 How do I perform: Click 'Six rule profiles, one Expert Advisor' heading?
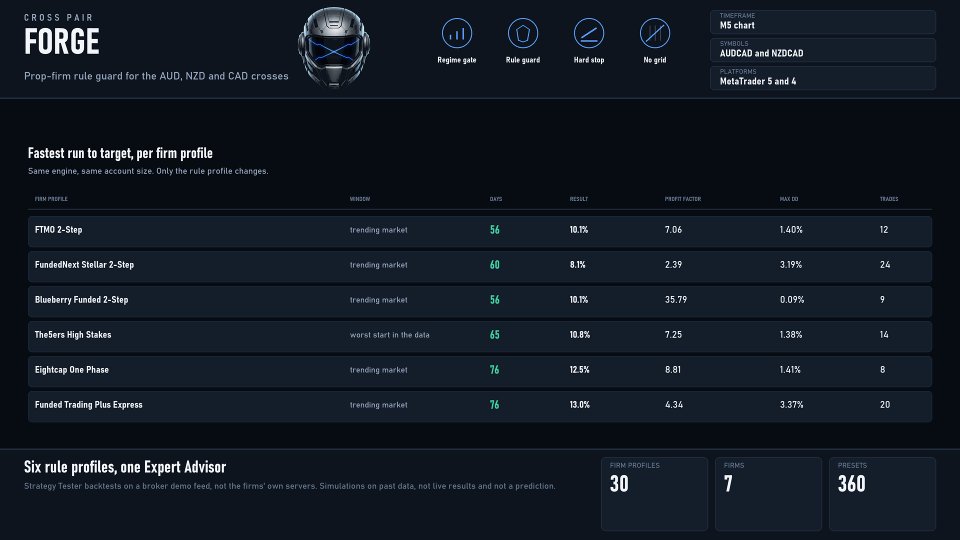125,467
